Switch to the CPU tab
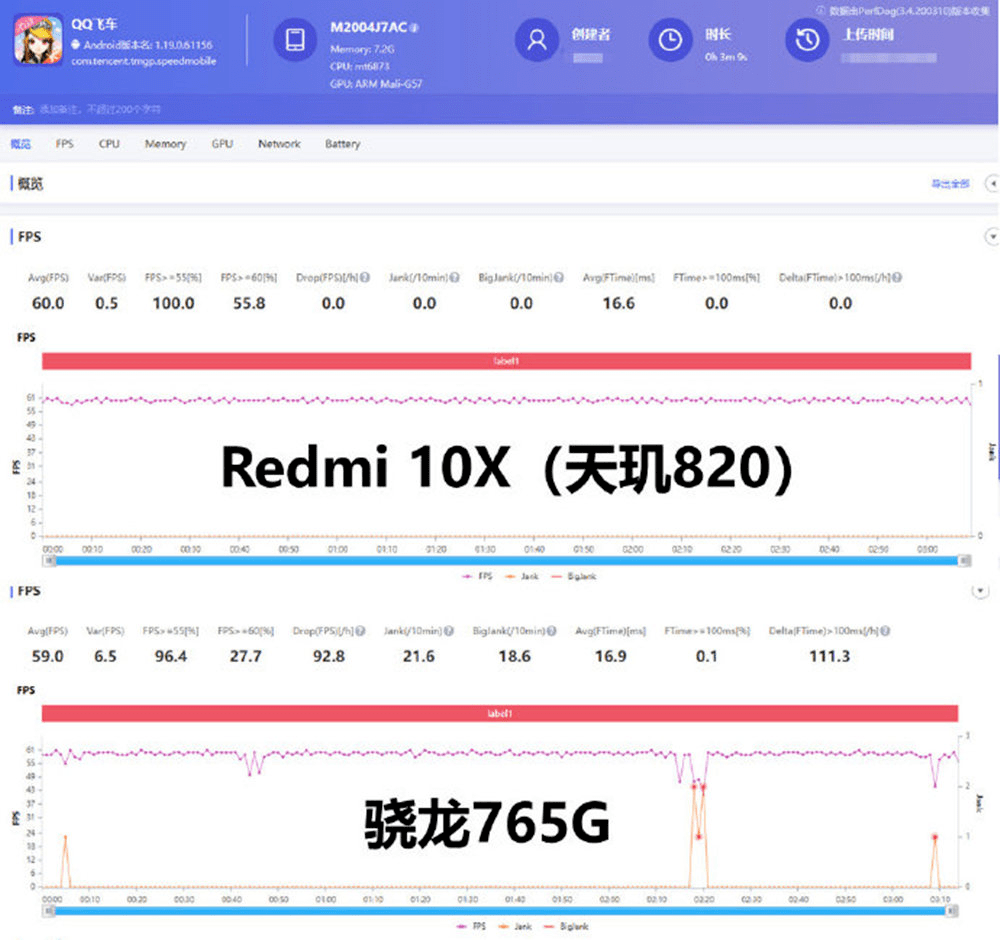 point(109,143)
